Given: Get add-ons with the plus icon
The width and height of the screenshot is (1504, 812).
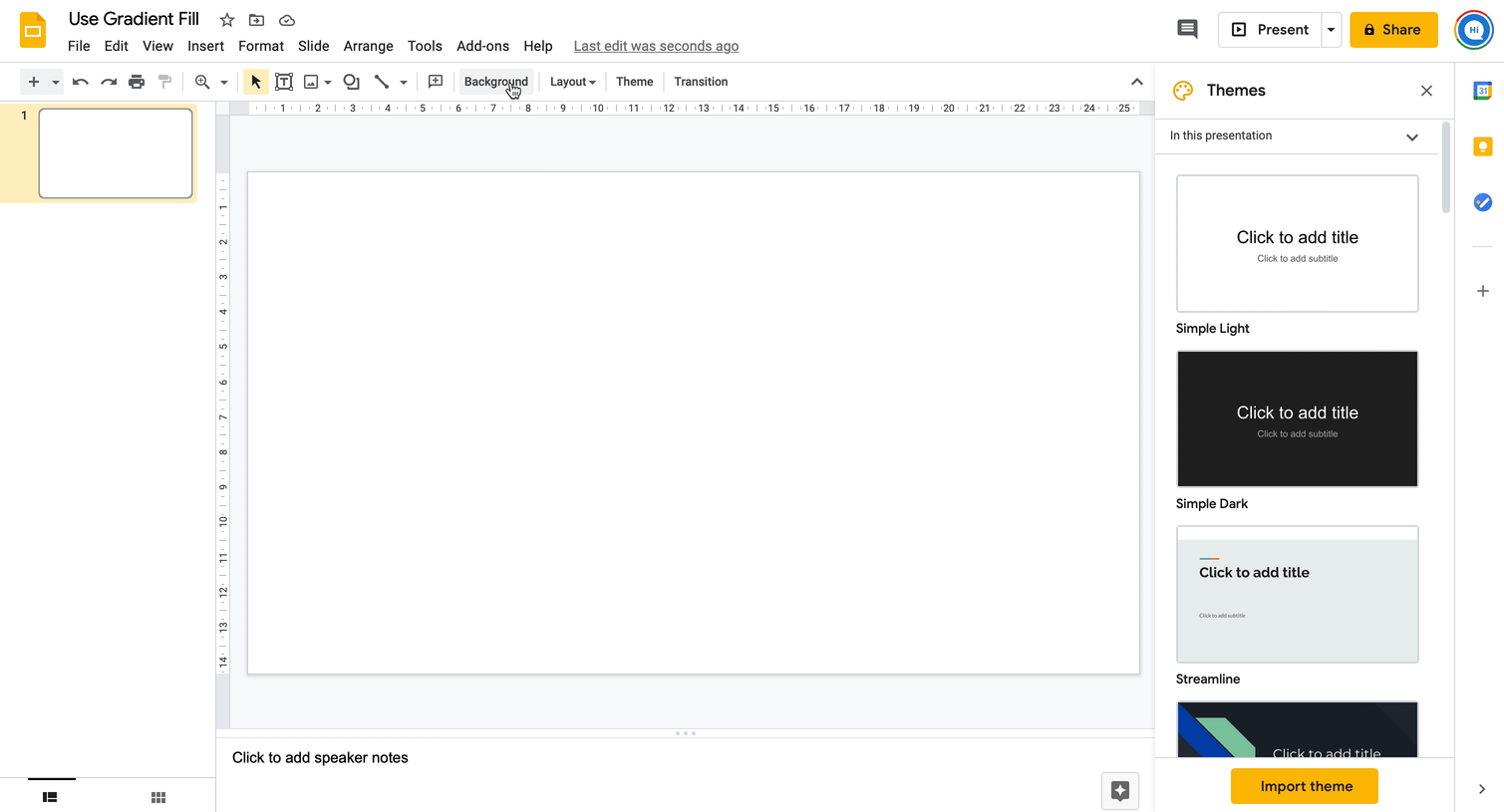Looking at the screenshot, I should click(x=1482, y=291).
